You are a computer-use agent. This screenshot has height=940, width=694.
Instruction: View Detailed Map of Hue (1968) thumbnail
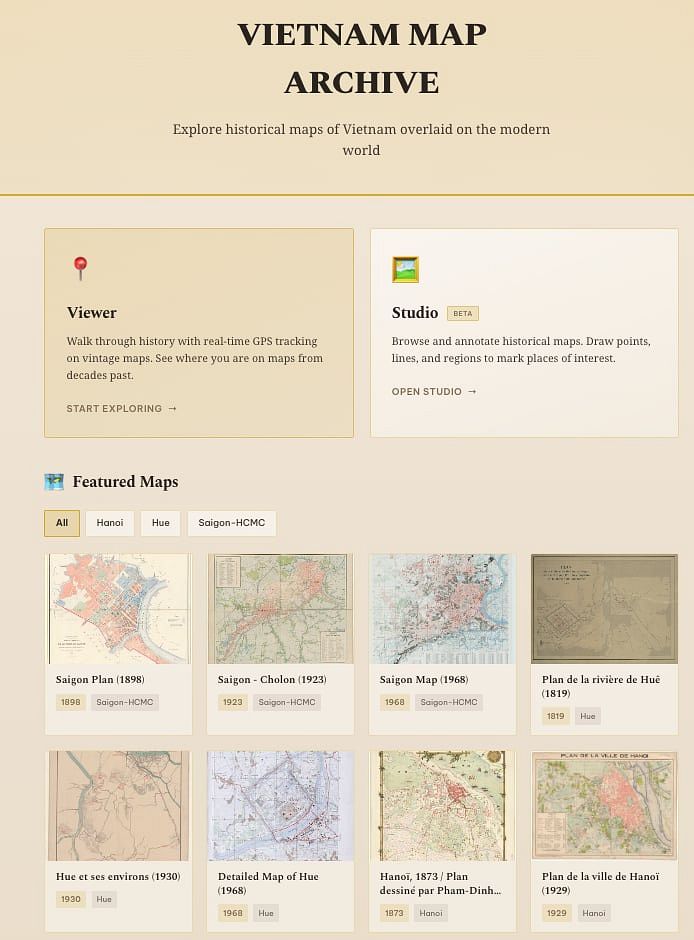tap(280, 805)
